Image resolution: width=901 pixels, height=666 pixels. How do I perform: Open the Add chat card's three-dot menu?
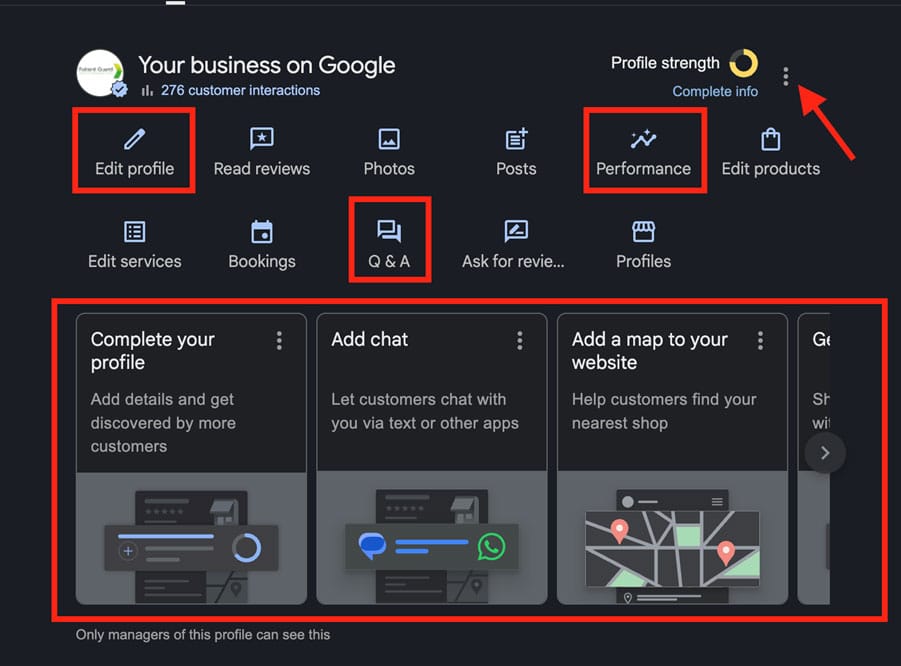click(520, 341)
